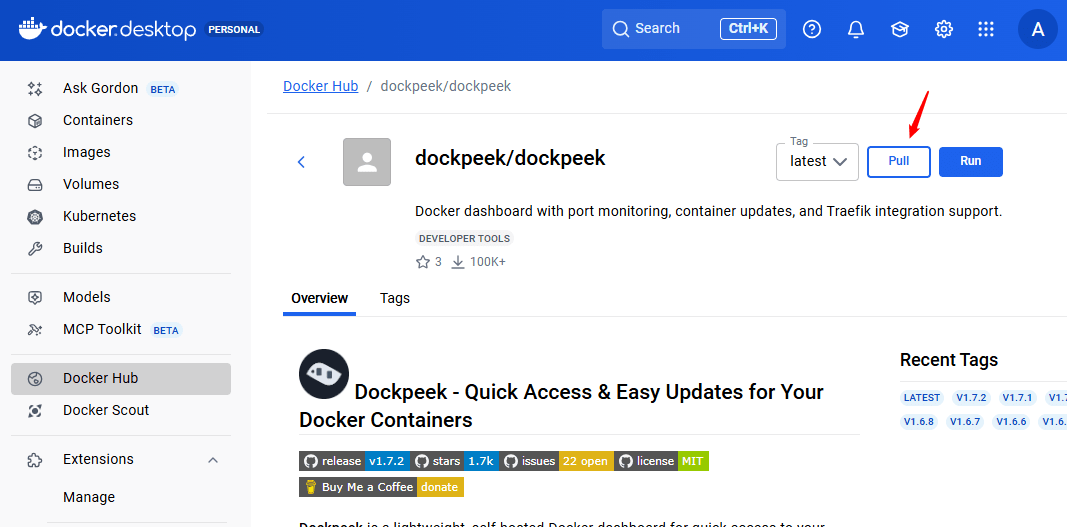Image resolution: width=1067 pixels, height=527 pixels.
Task: Open the account avatar labeled A
Action: (x=1038, y=29)
